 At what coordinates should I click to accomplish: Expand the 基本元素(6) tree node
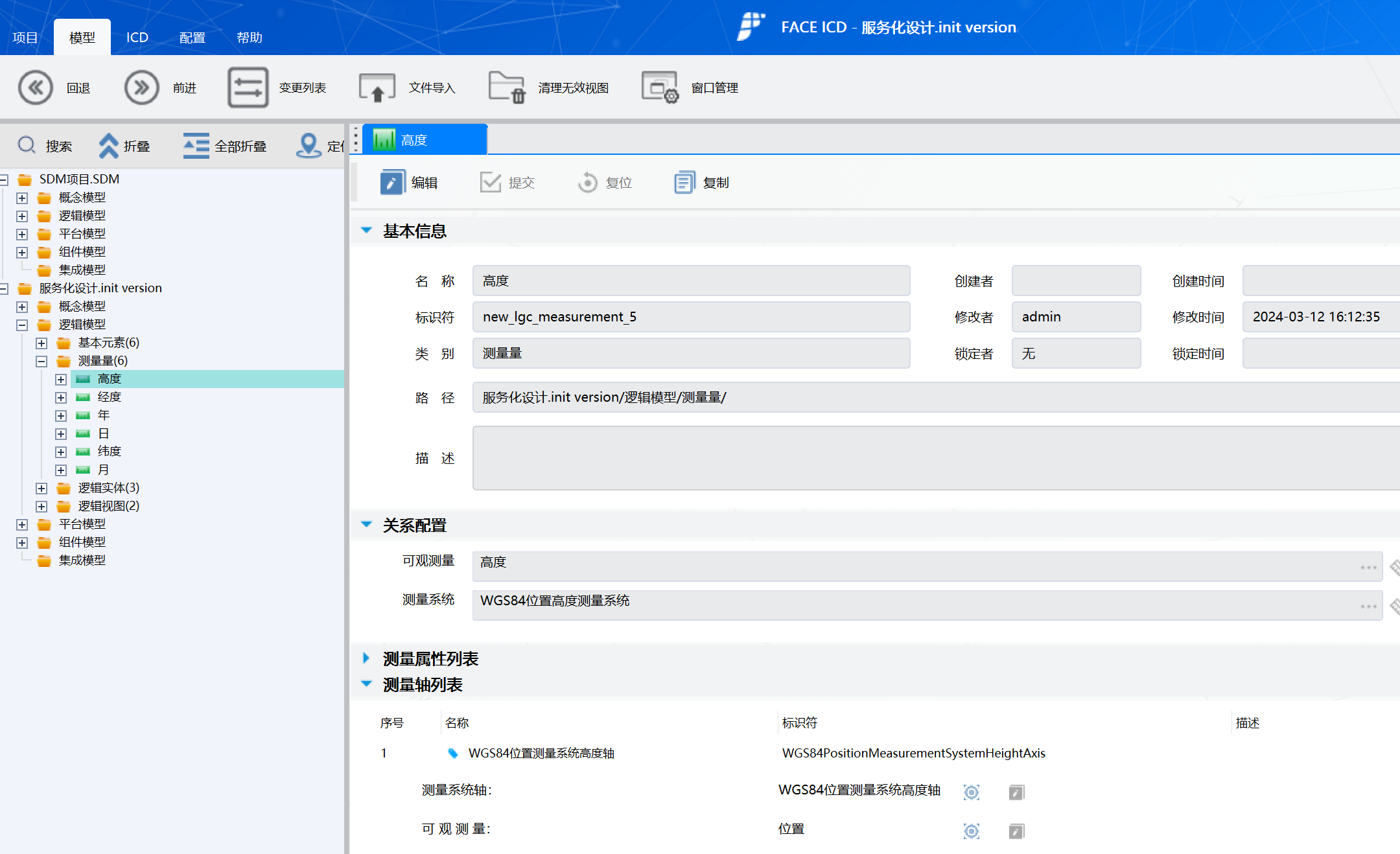click(x=41, y=343)
